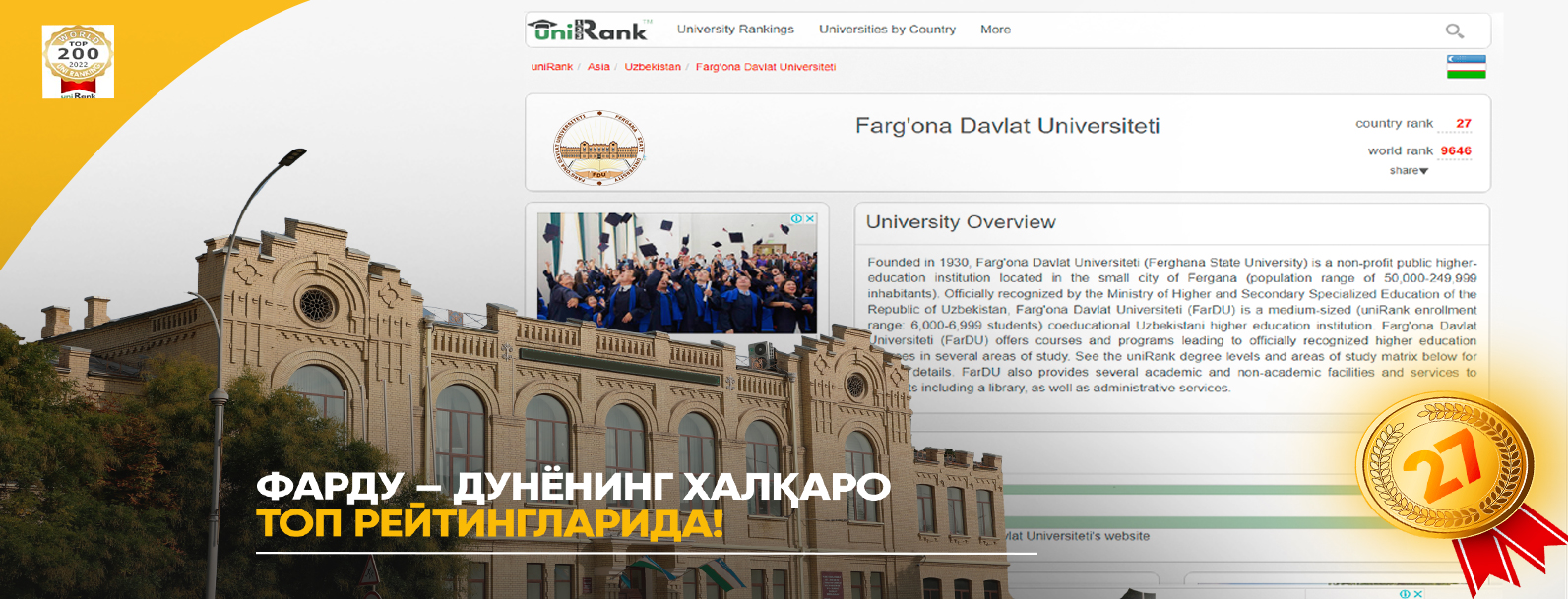Click the 'Universiteti's website' link text
The height and width of the screenshot is (599, 1568).
[x=1077, y=536]
